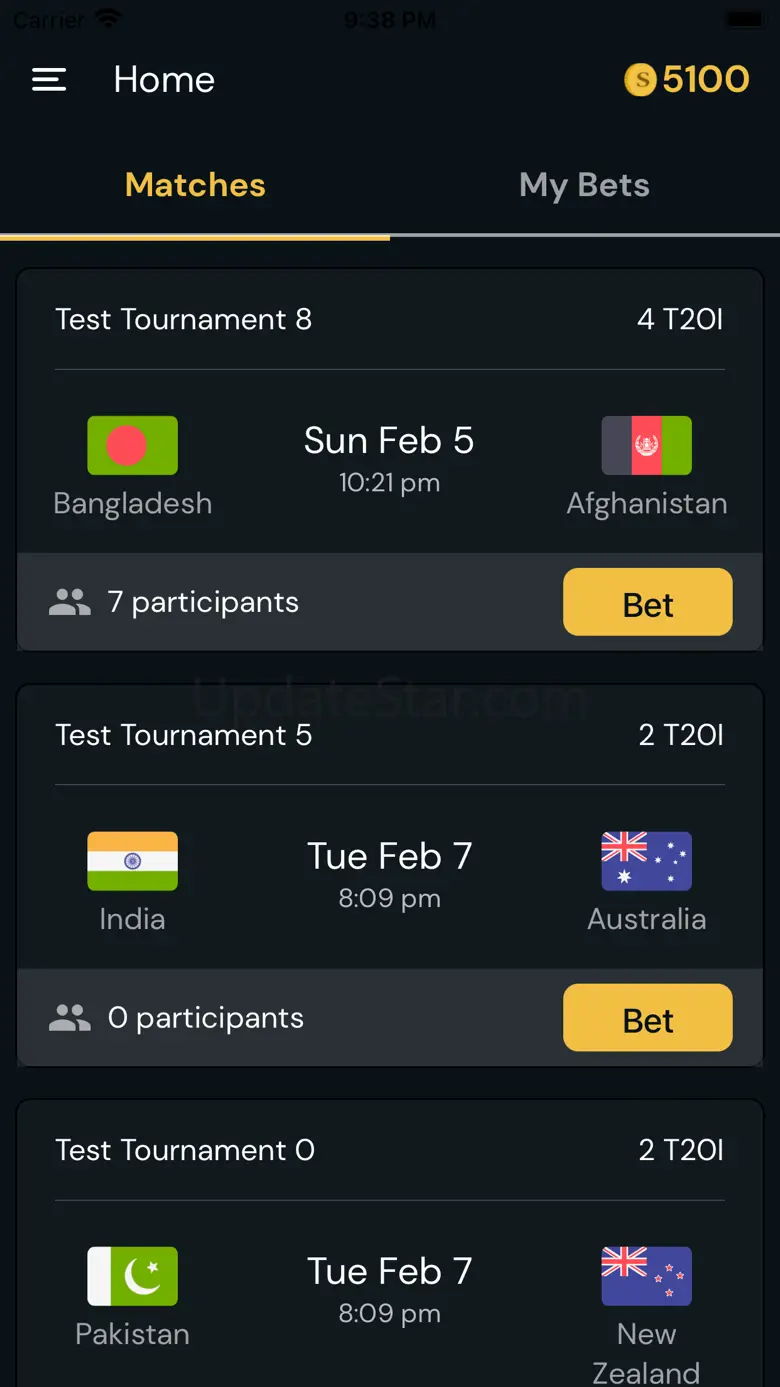Select the Matches tab
Viewport: 780px width, 1387px height.
[195, 185]
